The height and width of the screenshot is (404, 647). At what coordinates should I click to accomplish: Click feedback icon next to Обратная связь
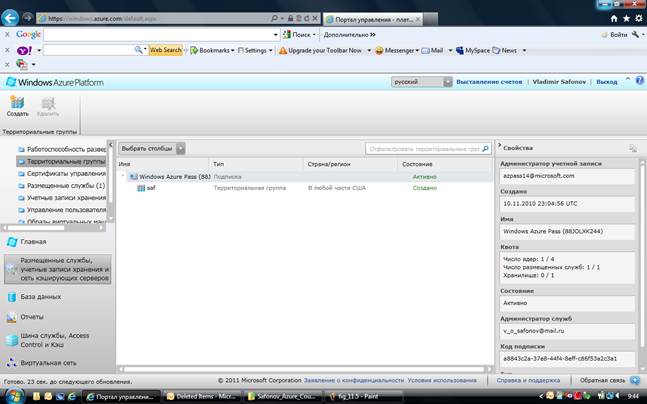pos(635,380)
